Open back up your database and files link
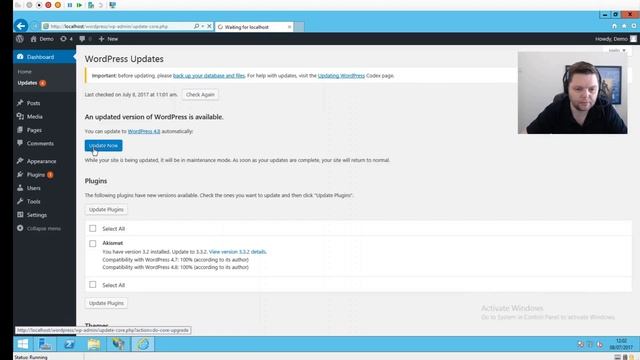The height and width of the screenshot is (360, 640). pos(209,76)
